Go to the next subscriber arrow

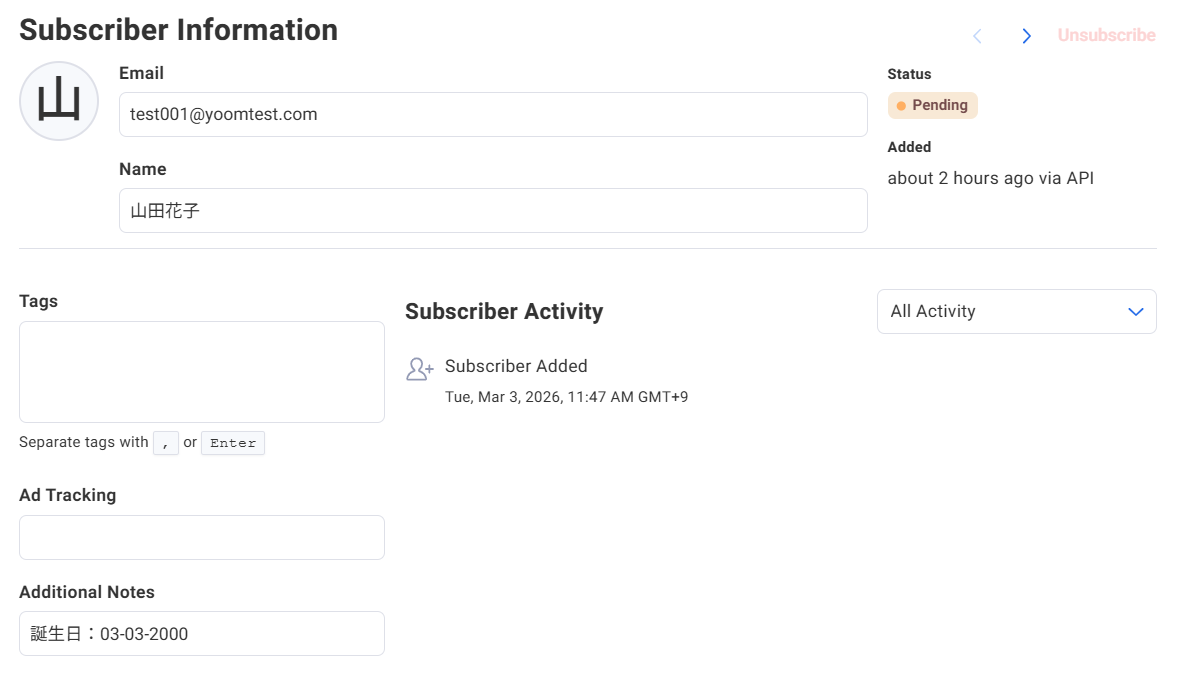tap(1026, 36)
